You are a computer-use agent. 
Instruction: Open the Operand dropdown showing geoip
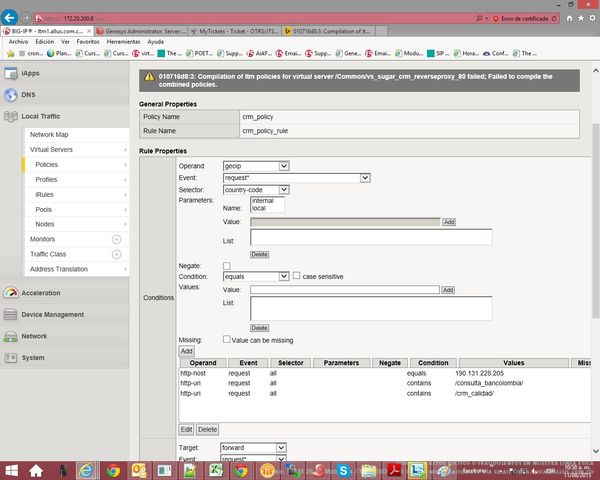coord(255,165)
